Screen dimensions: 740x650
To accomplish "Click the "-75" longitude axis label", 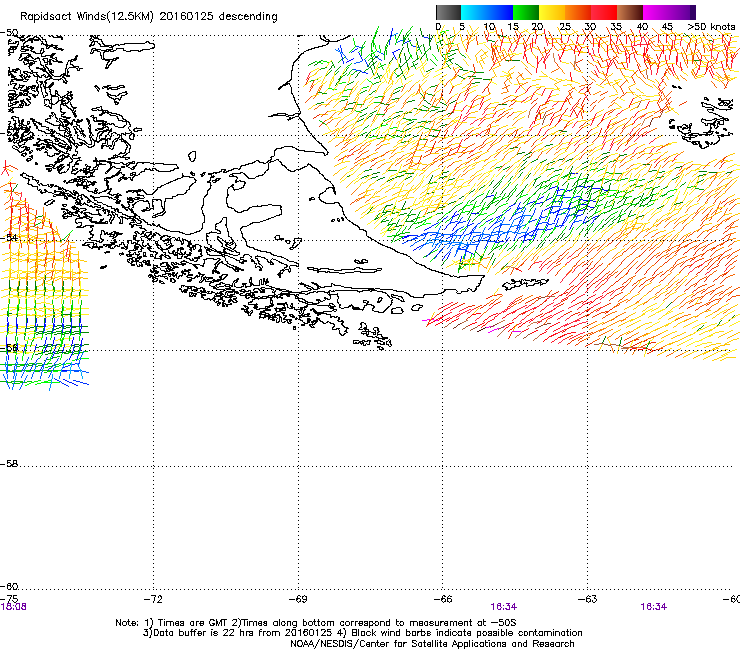I will coord(9,599).
